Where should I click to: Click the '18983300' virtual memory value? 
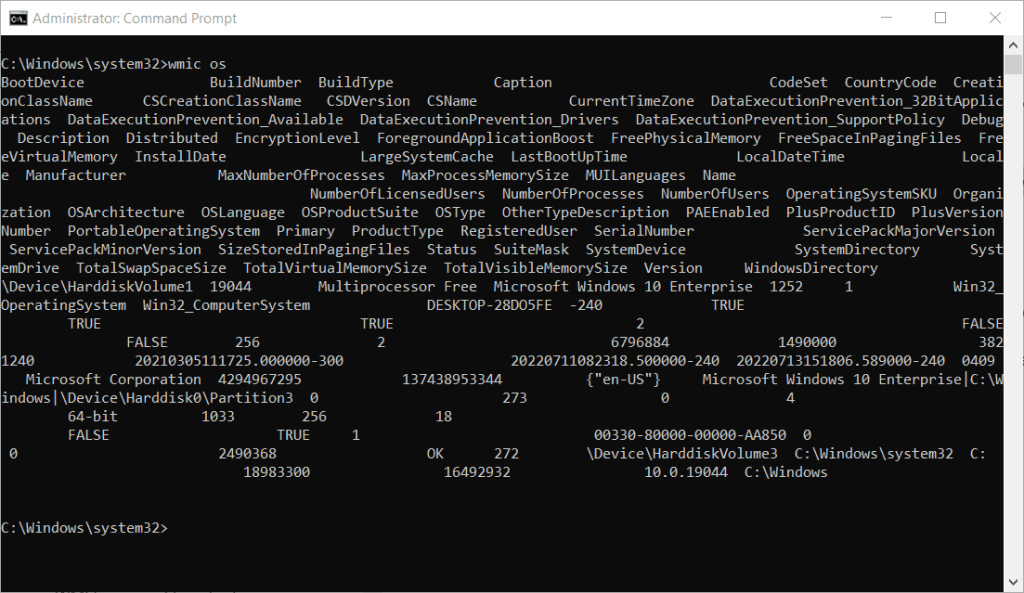pos(276,473)
